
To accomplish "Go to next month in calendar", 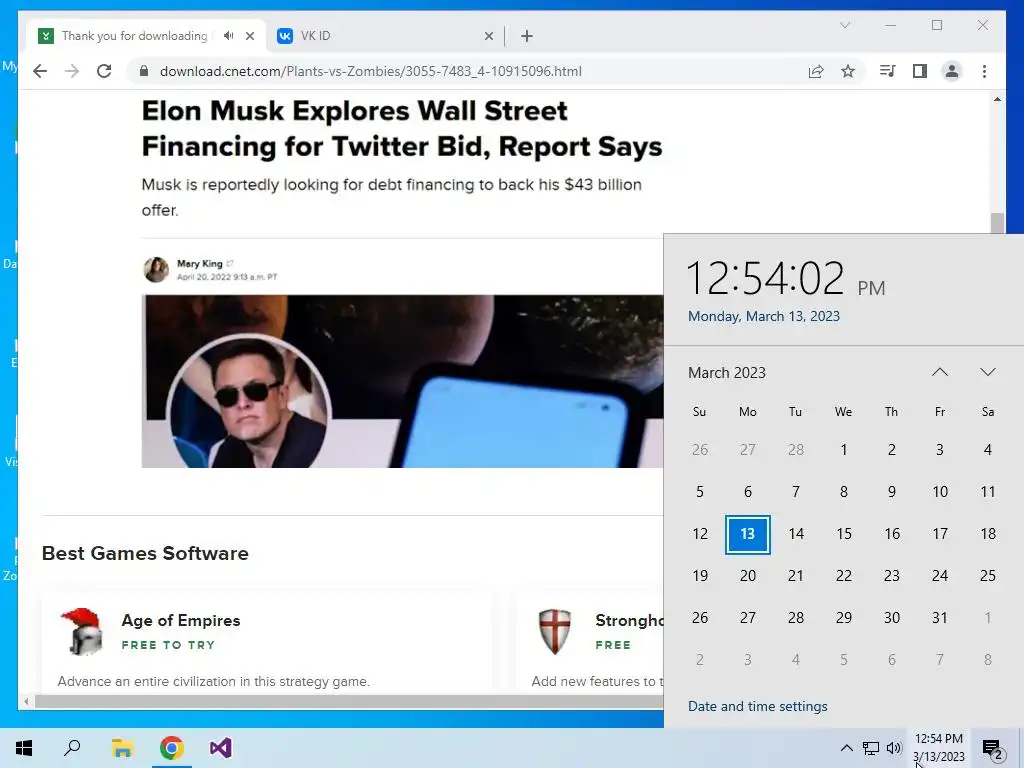I will coord(987,372).
